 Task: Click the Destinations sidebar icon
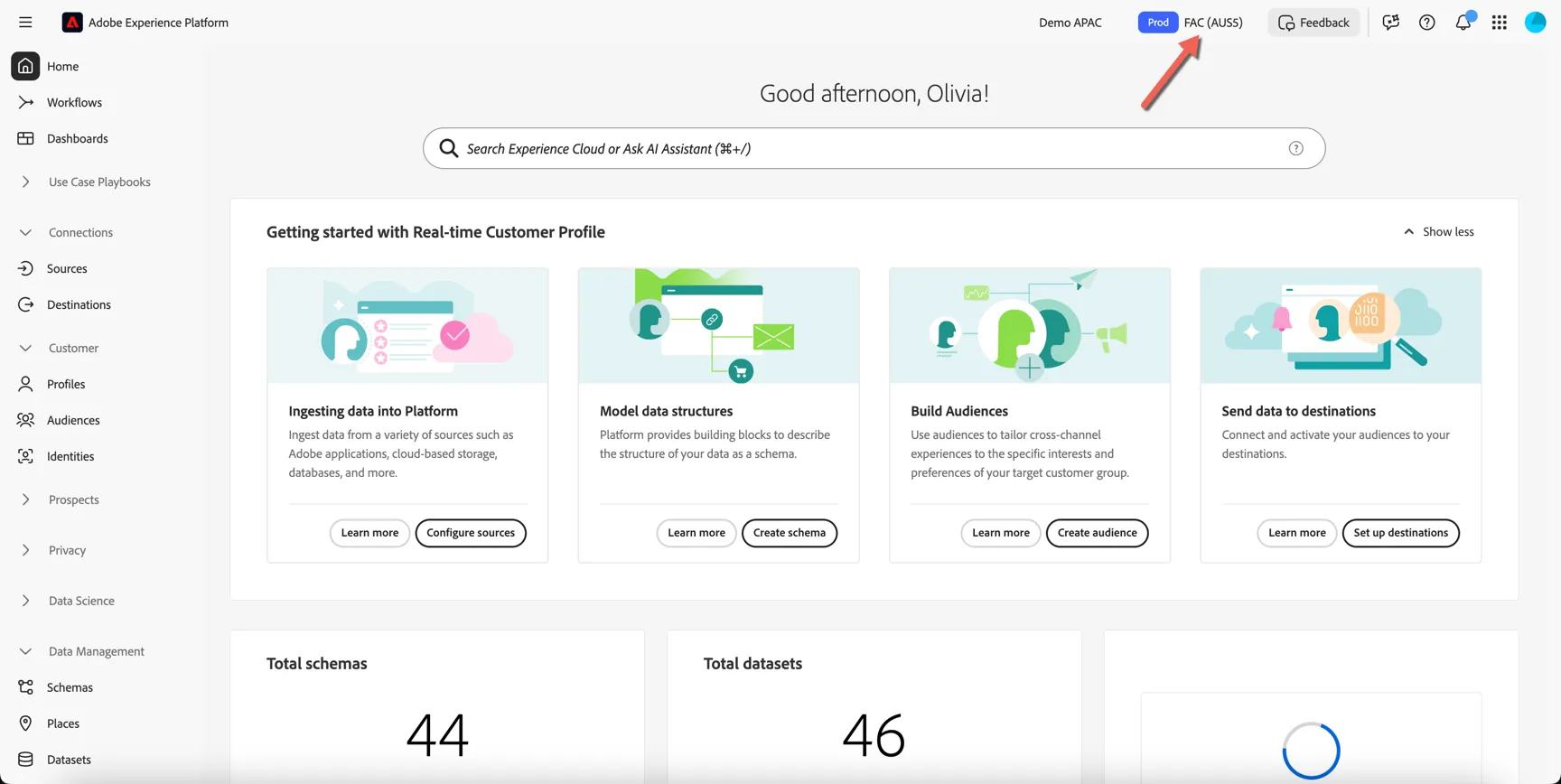click(25, 304)
